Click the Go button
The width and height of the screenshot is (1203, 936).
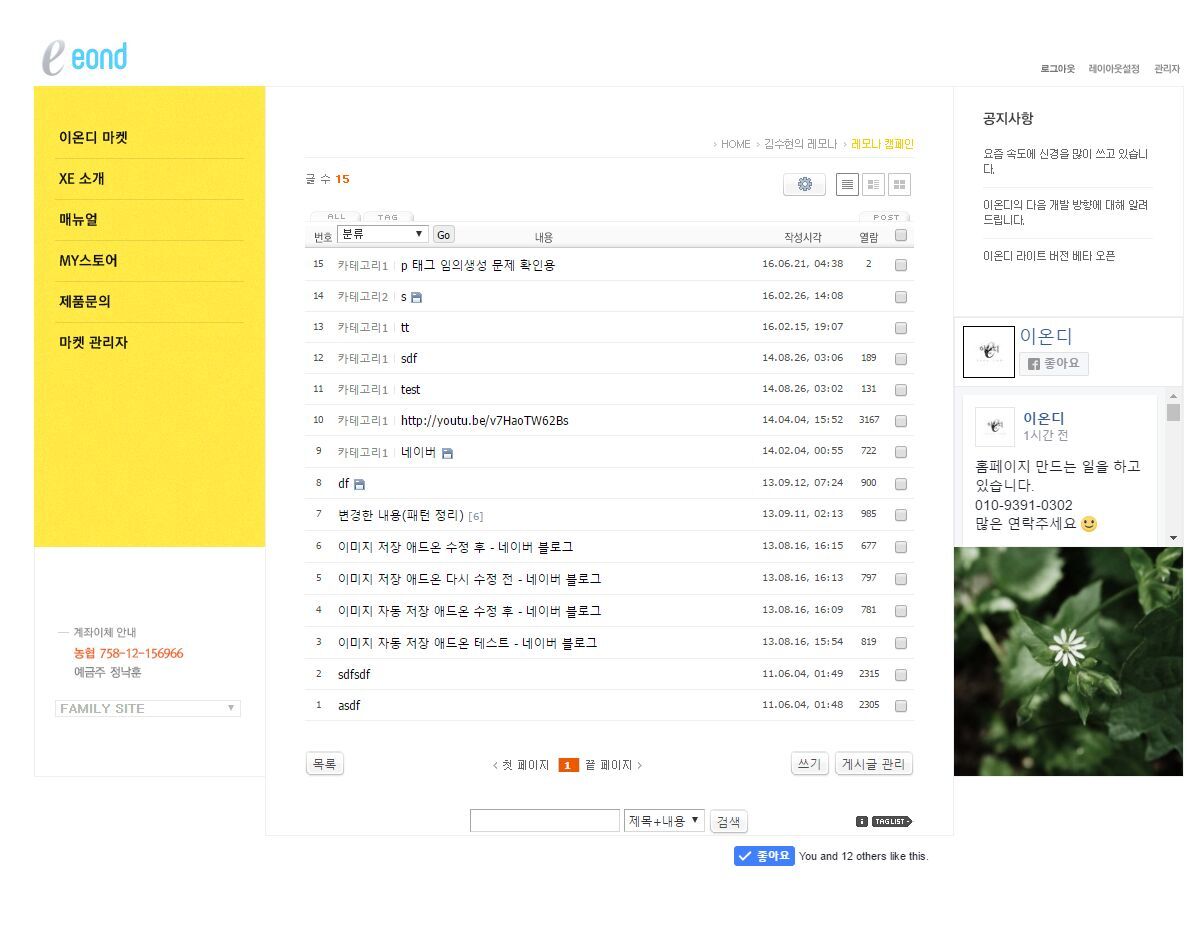pos(443,234)
